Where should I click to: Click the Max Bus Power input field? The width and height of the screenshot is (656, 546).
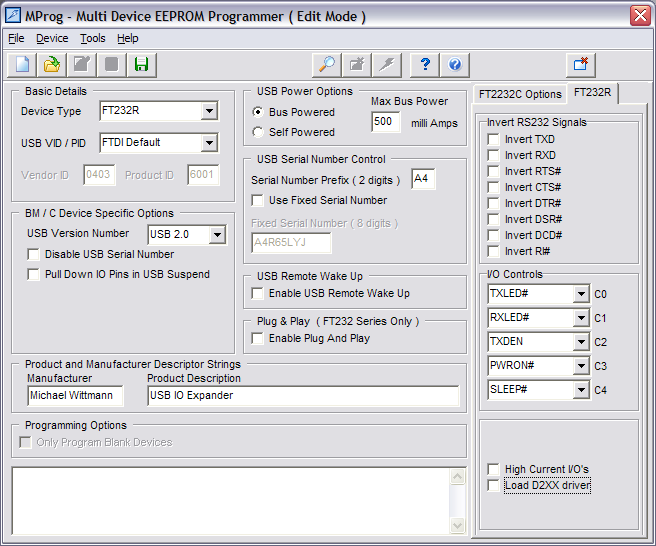385,122
